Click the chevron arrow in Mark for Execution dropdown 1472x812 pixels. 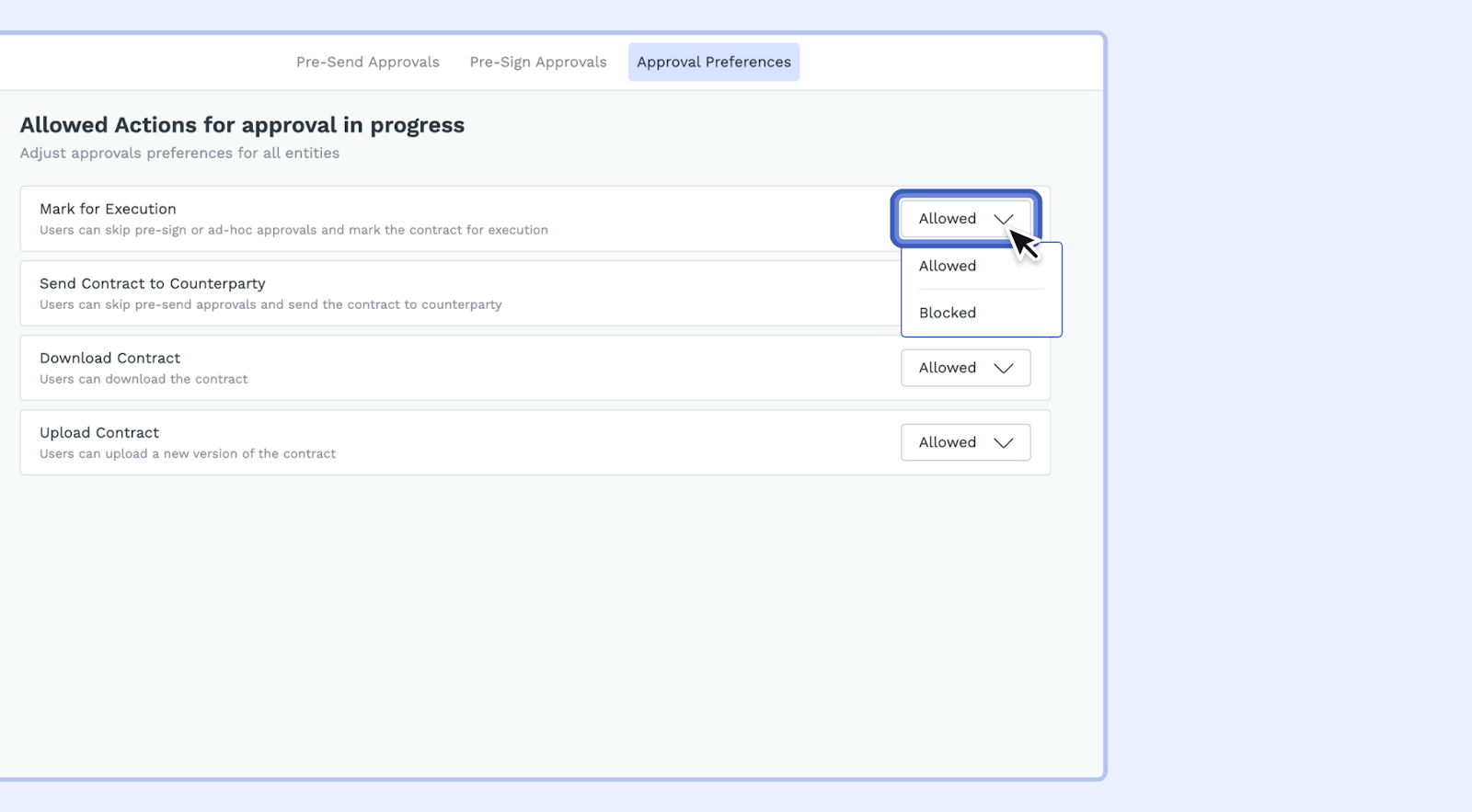pyautogui.click(x=1003, y=219)
